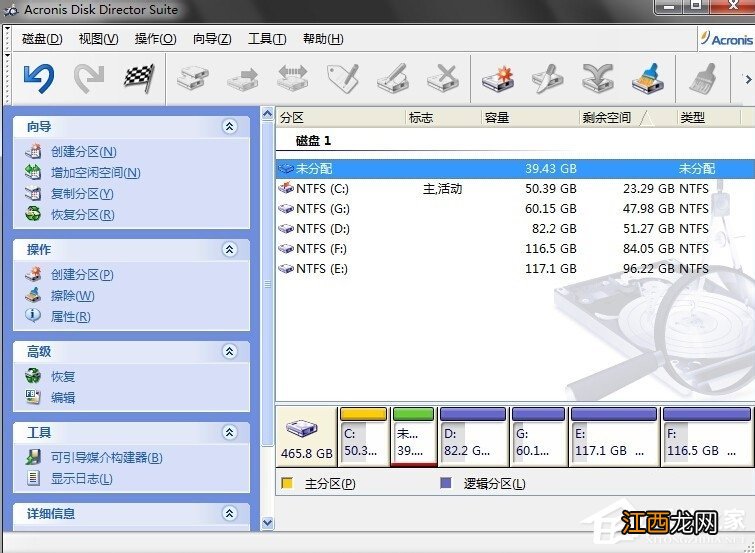Click the create partition toolbar icon with spark
This screenshot has width=755, height=553.
[498, 79]
